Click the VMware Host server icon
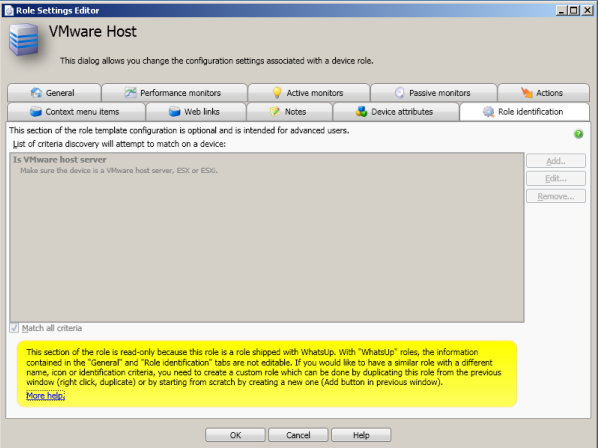 coord(24,40)
